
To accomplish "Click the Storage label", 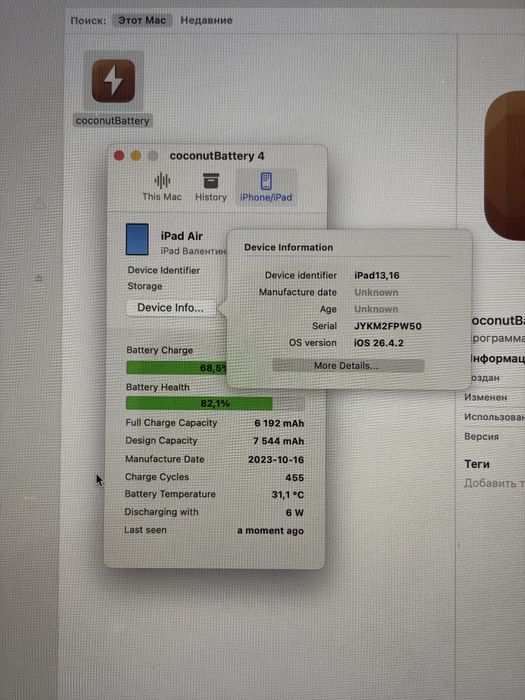I will [145, 286].
